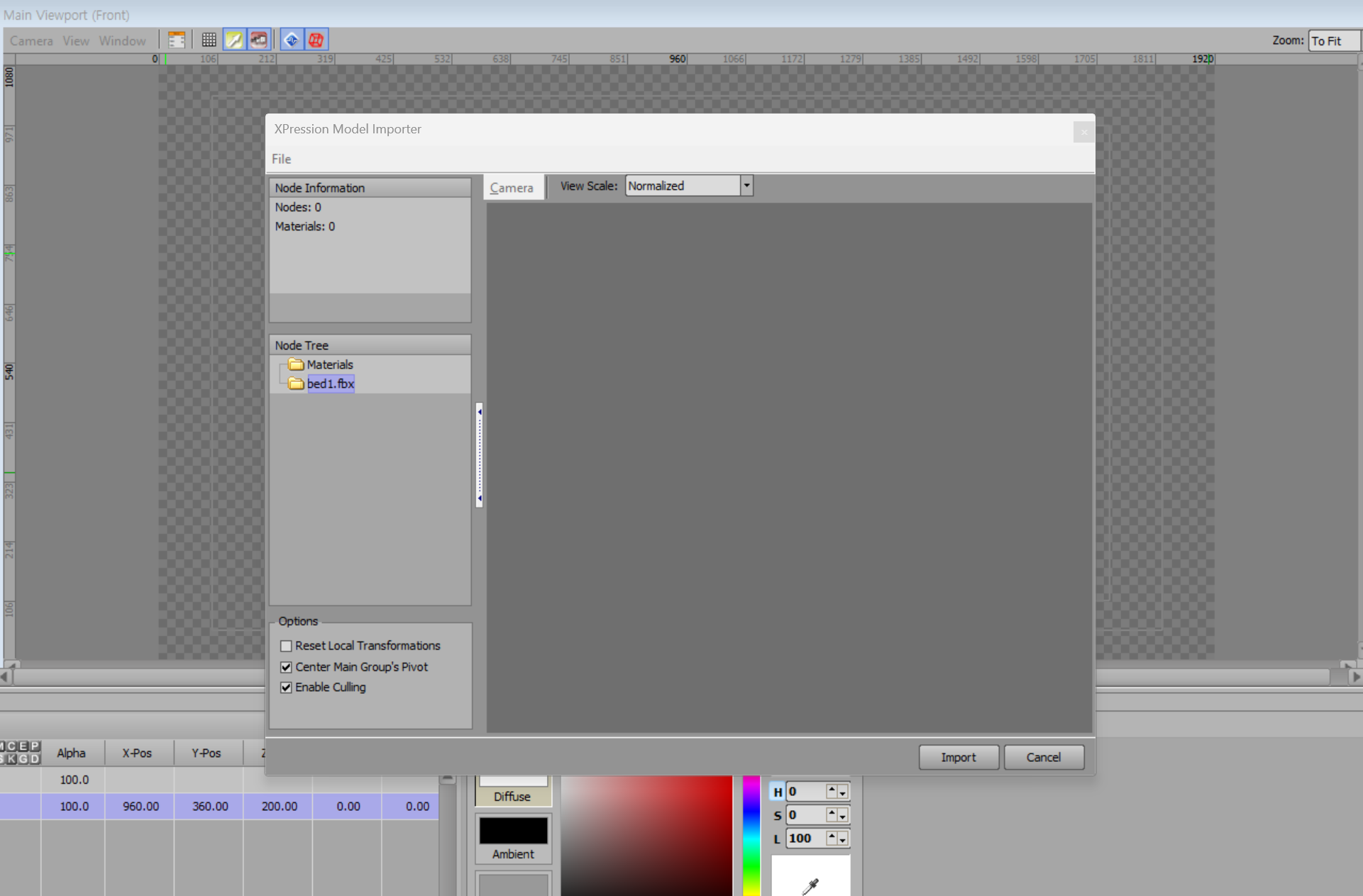Open the File menu in Model Importer
Viewport: 1363px width, 896px height.
pyautogui.click(x=281, y=159)
